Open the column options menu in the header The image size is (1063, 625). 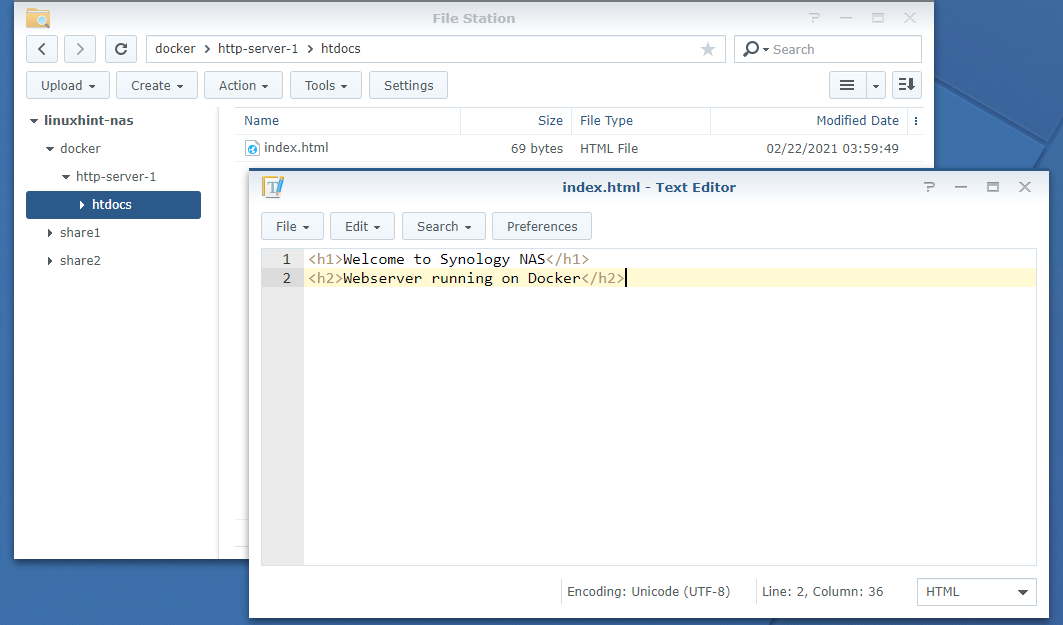pos(917,121)
